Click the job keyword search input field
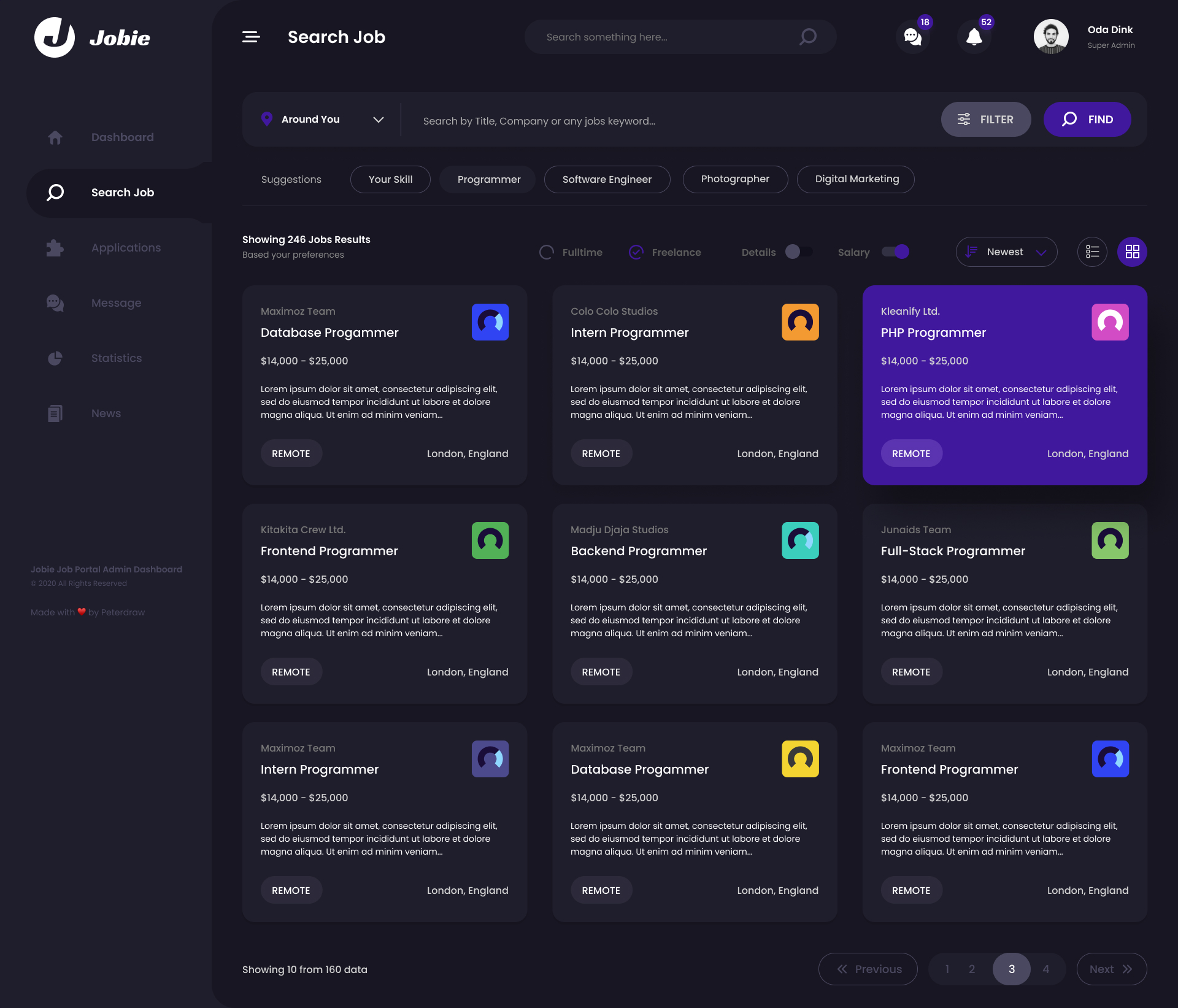Image resolution: width=1178 pixels, height=1008 pixels. (x=669, y=121)
